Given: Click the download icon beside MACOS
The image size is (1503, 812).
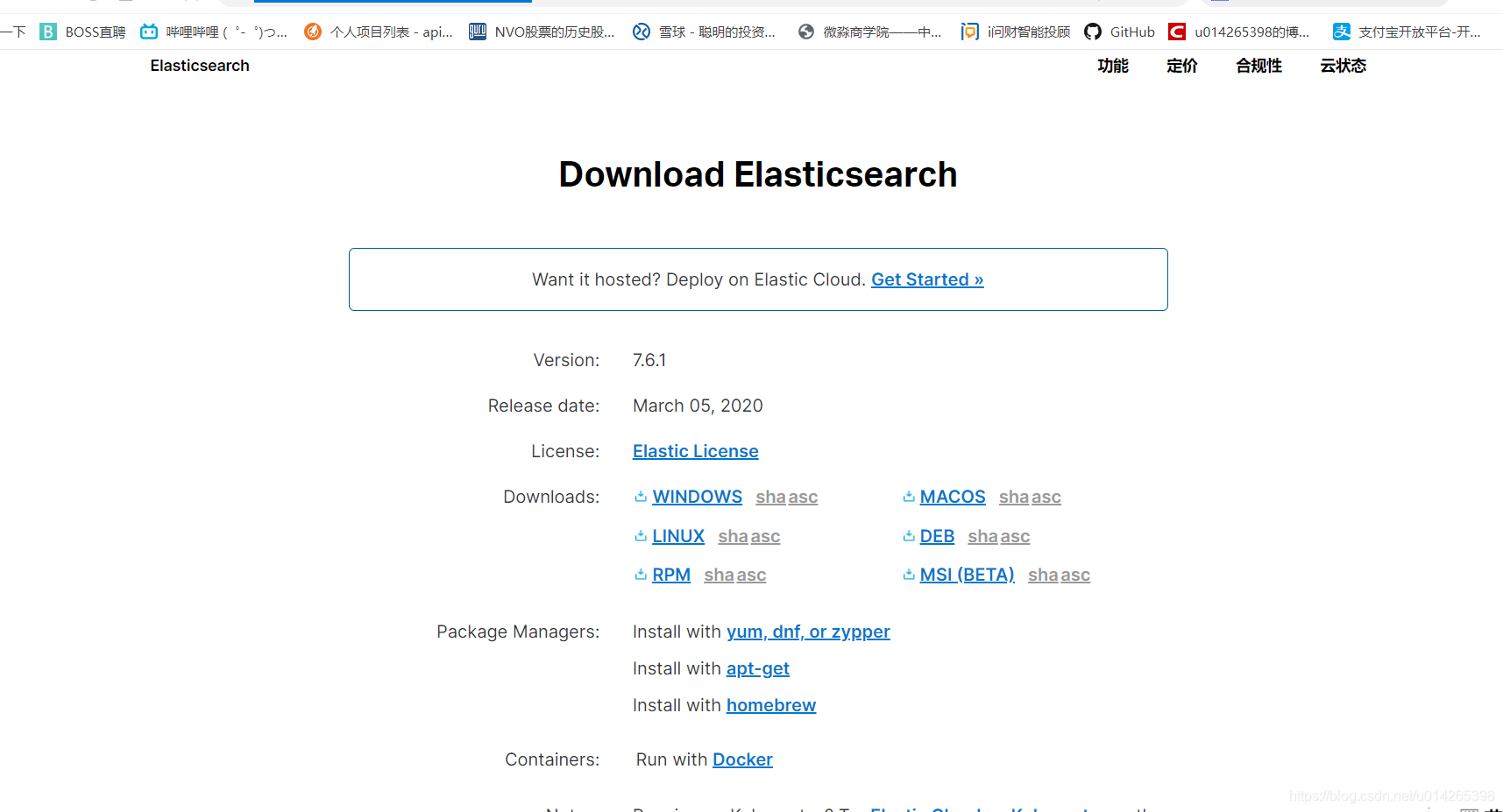Looking at the screenshot, I should [909, 497].
